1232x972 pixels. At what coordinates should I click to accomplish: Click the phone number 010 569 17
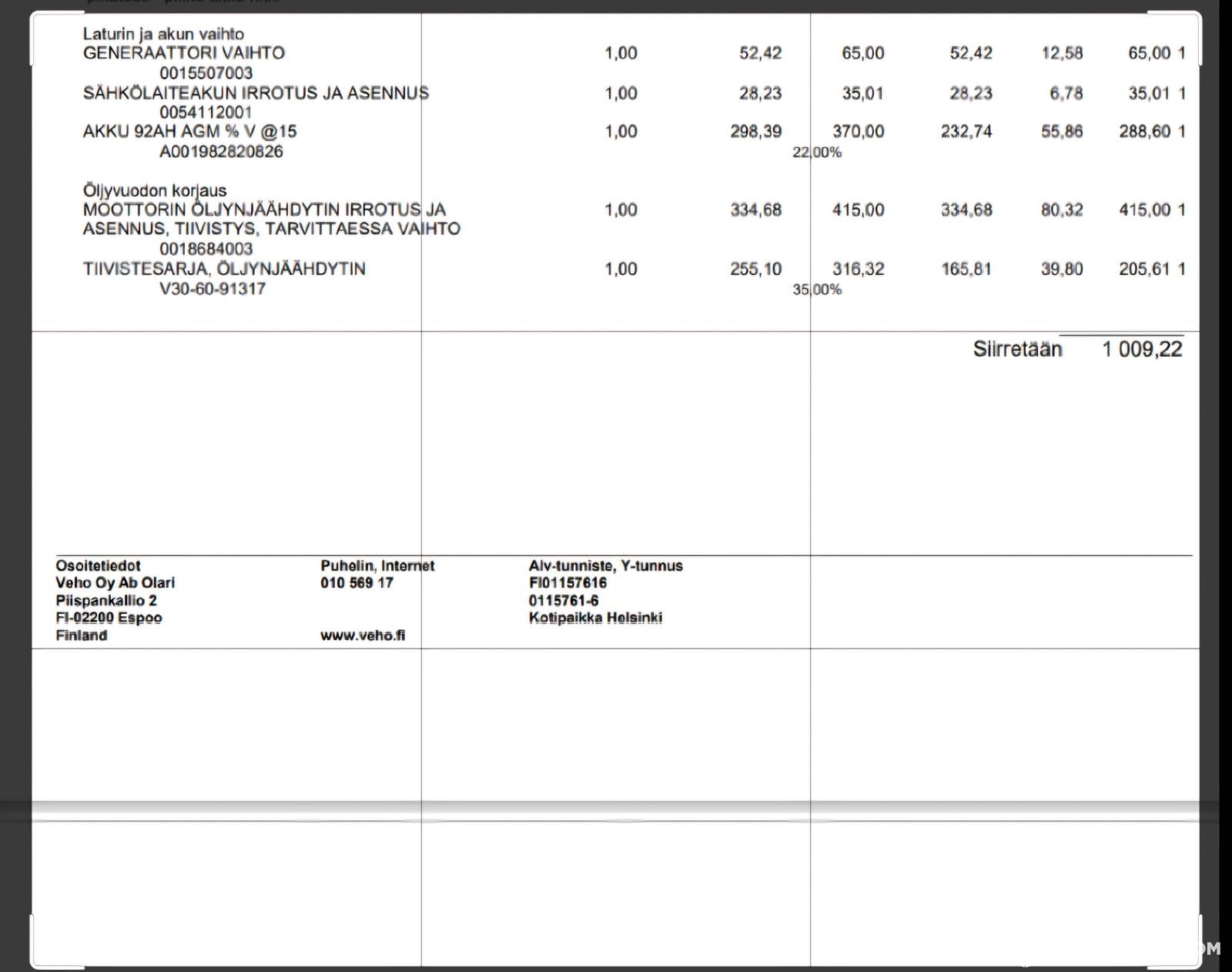point(357,583)
